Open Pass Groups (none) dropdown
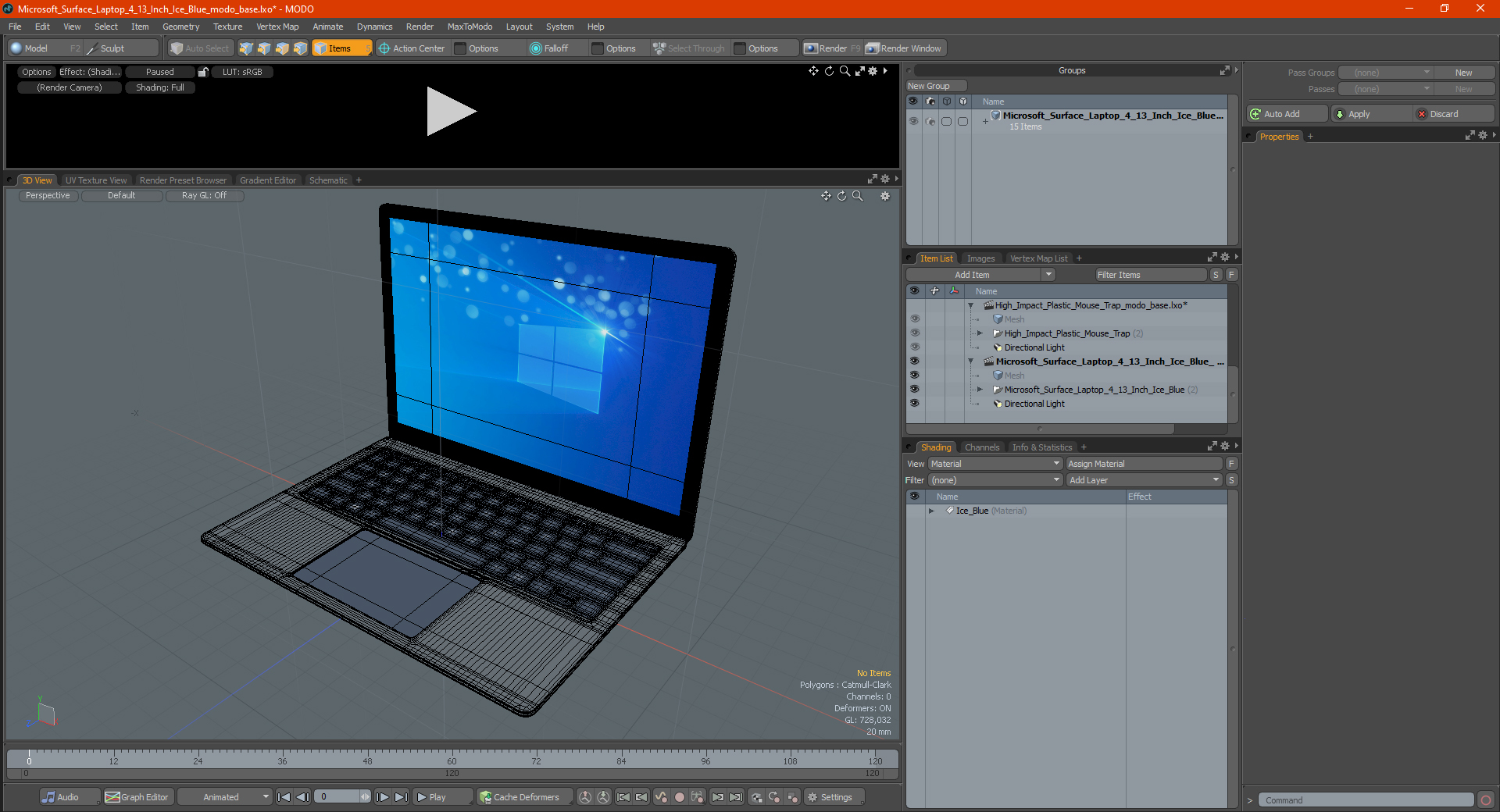The image size is (1500, 812). 1386,73
